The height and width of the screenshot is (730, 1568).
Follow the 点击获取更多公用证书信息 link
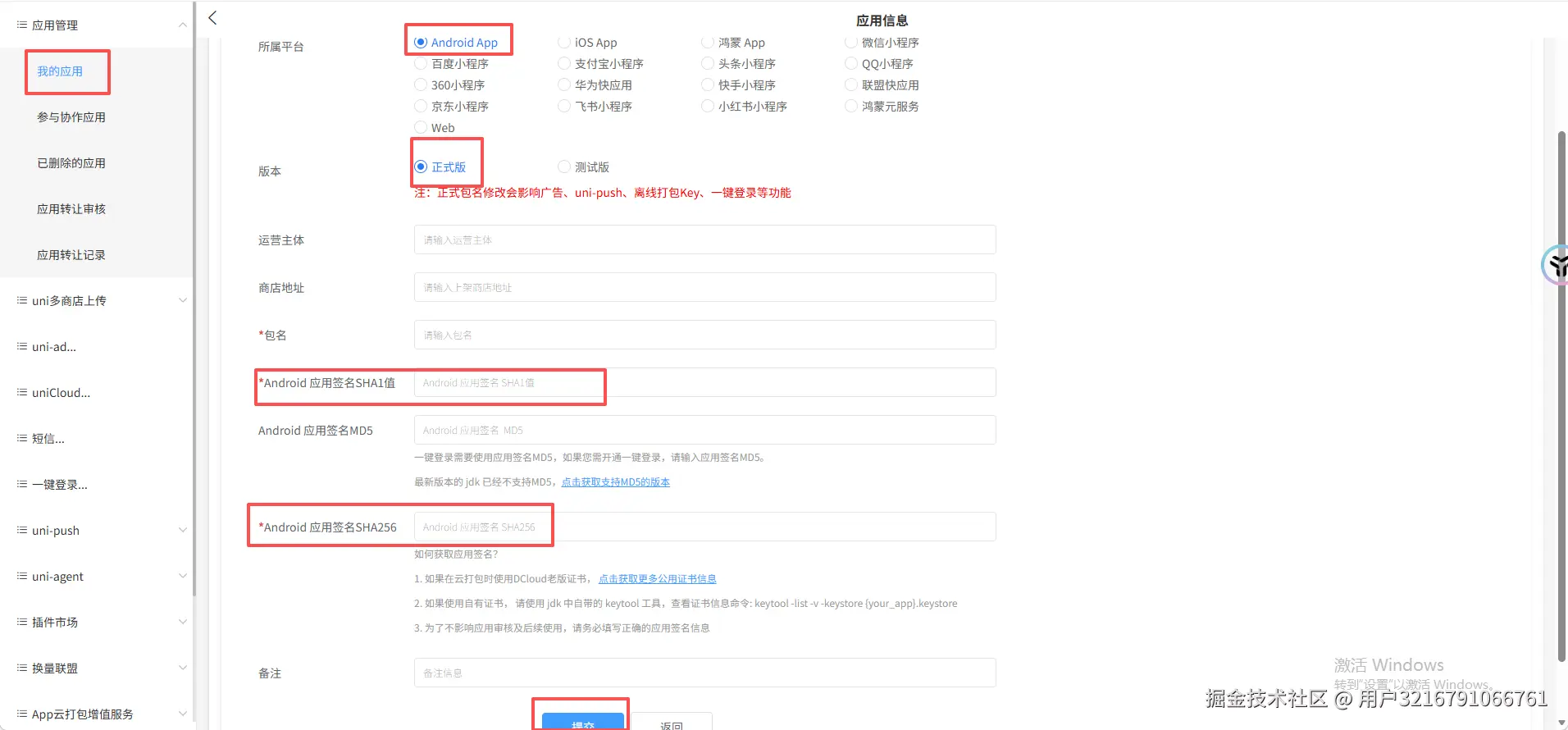click(658, 579)
